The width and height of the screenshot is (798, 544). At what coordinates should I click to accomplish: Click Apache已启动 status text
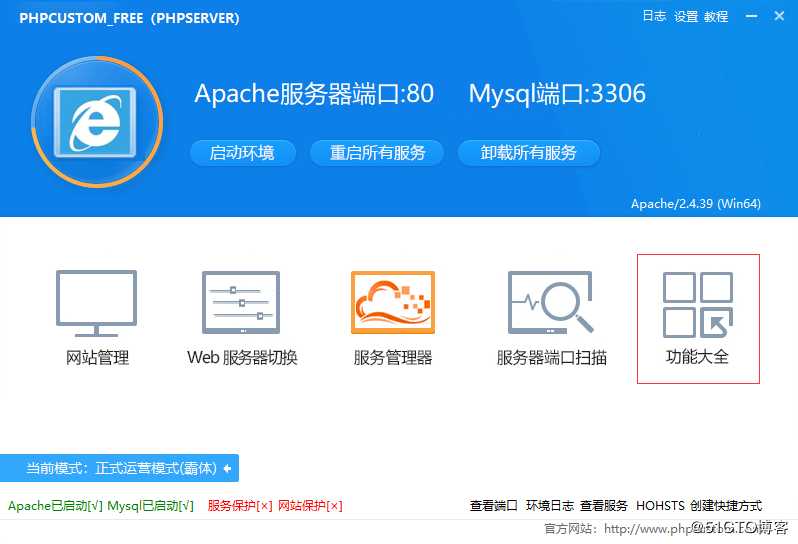(55, 506)
